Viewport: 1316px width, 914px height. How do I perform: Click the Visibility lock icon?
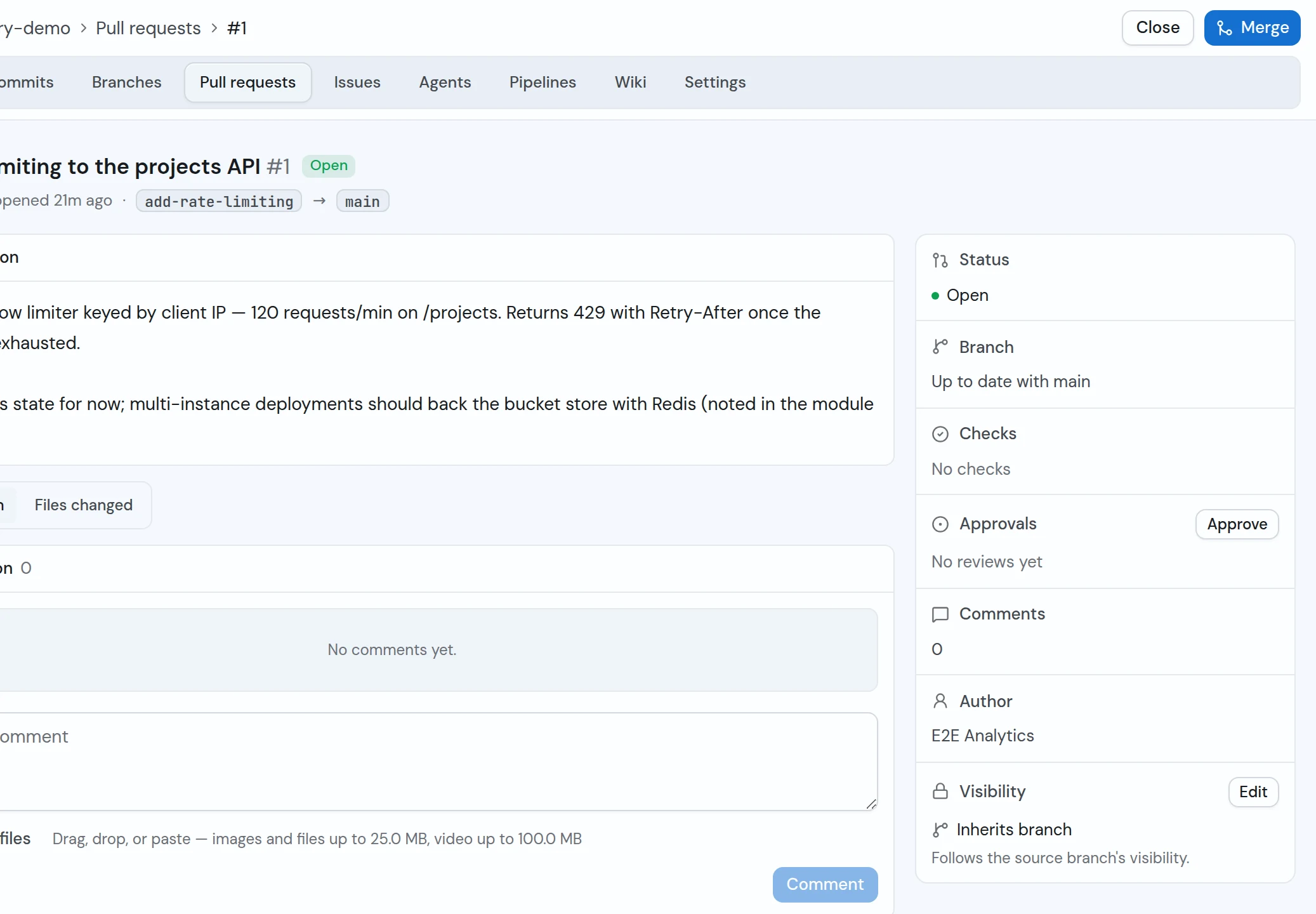point(940,791)
